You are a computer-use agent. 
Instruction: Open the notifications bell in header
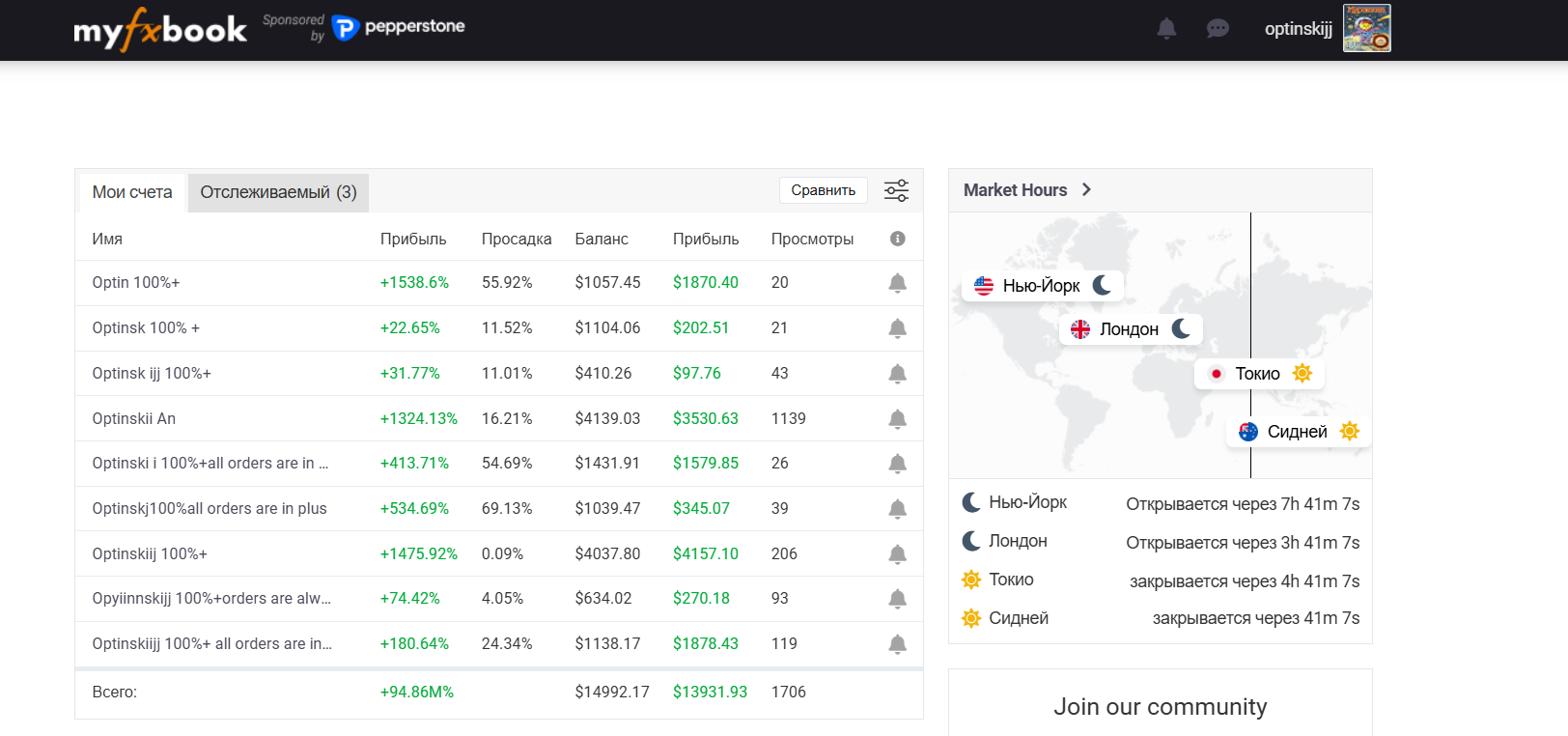point(1166,29)
